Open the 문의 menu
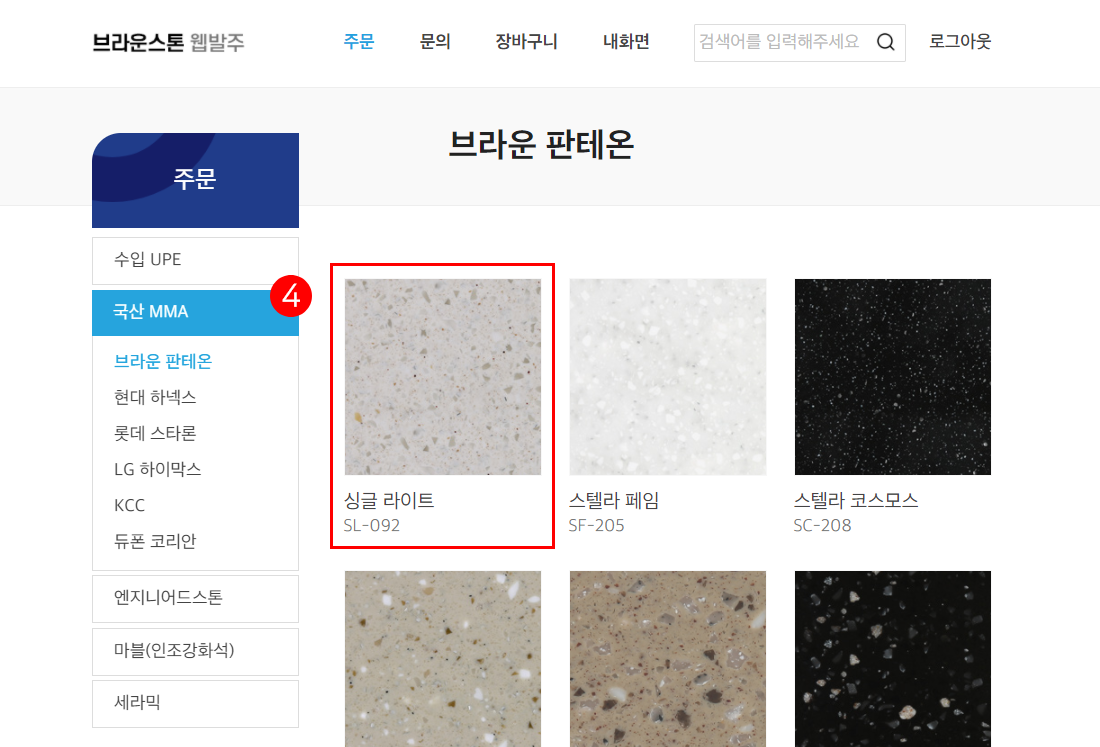The height and width of the screenshot is (747, 1100). (x=435, y=41)
